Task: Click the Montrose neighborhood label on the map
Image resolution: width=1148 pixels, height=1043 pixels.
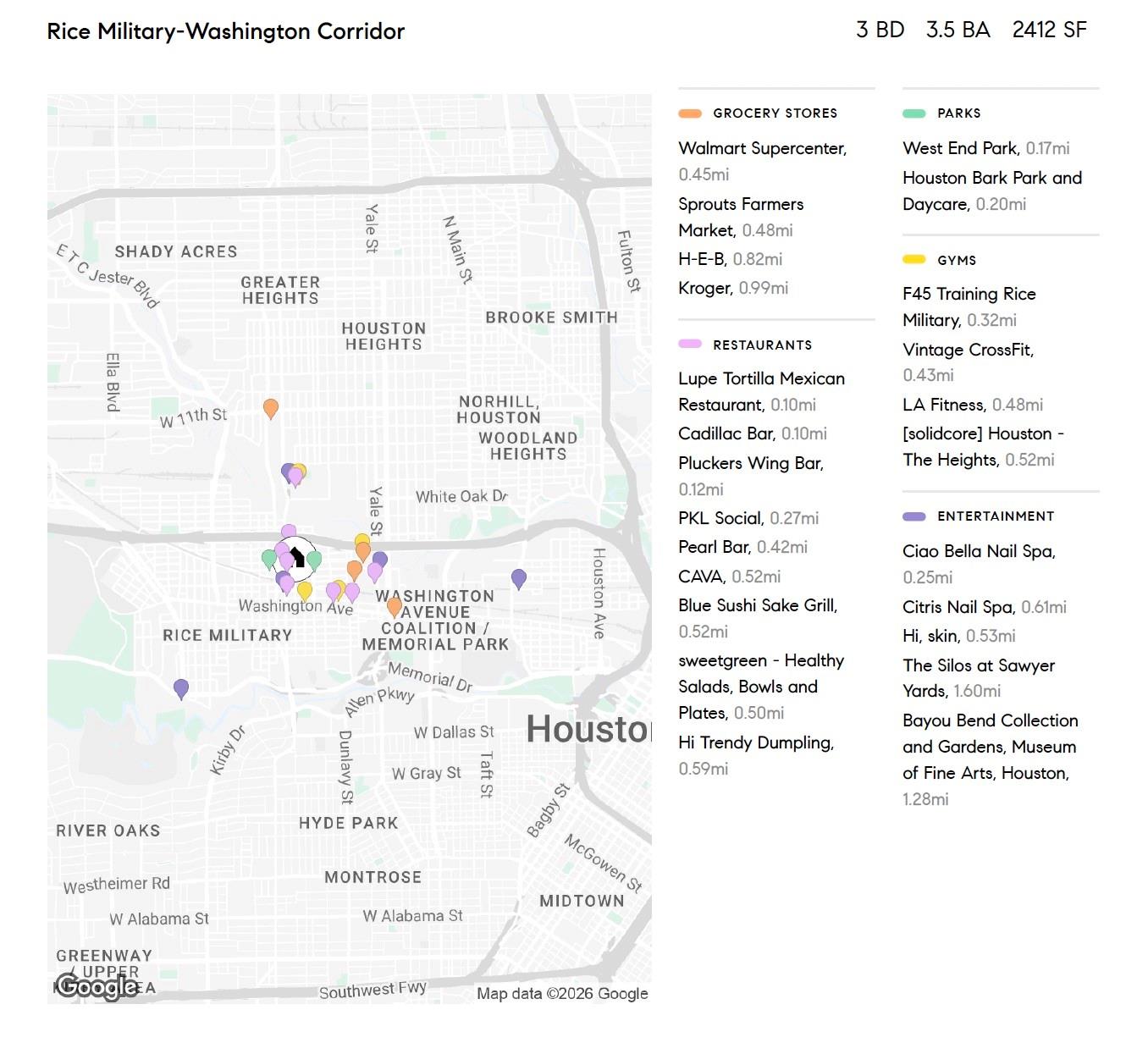Action: click(373, 877)
